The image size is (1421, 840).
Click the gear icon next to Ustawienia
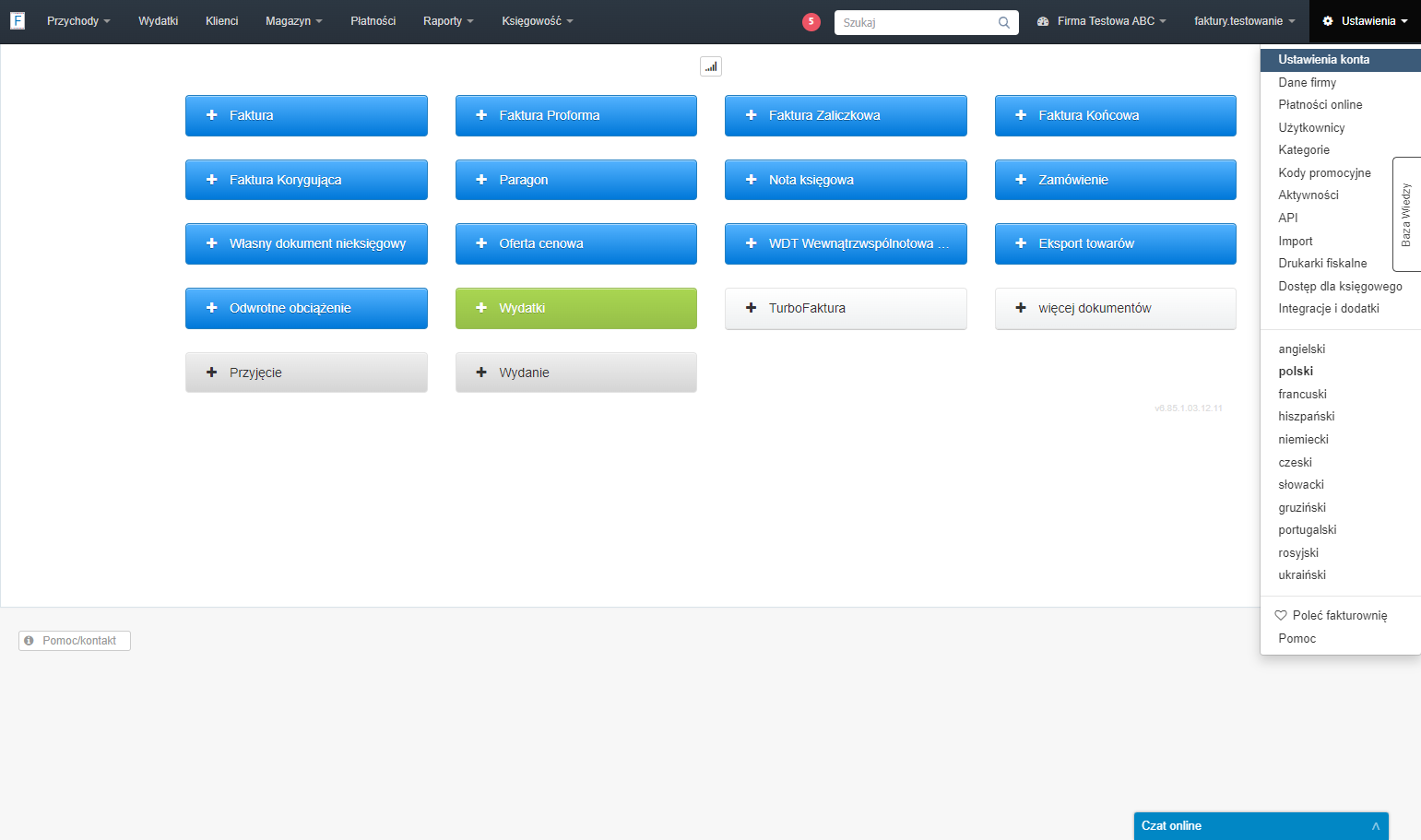coord(1328,21)
